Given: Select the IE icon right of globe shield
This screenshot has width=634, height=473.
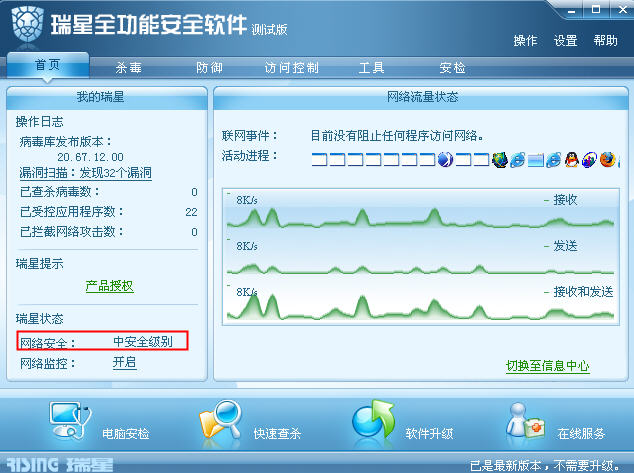Looking at the screenshot, I should click(x=518, y=160).
